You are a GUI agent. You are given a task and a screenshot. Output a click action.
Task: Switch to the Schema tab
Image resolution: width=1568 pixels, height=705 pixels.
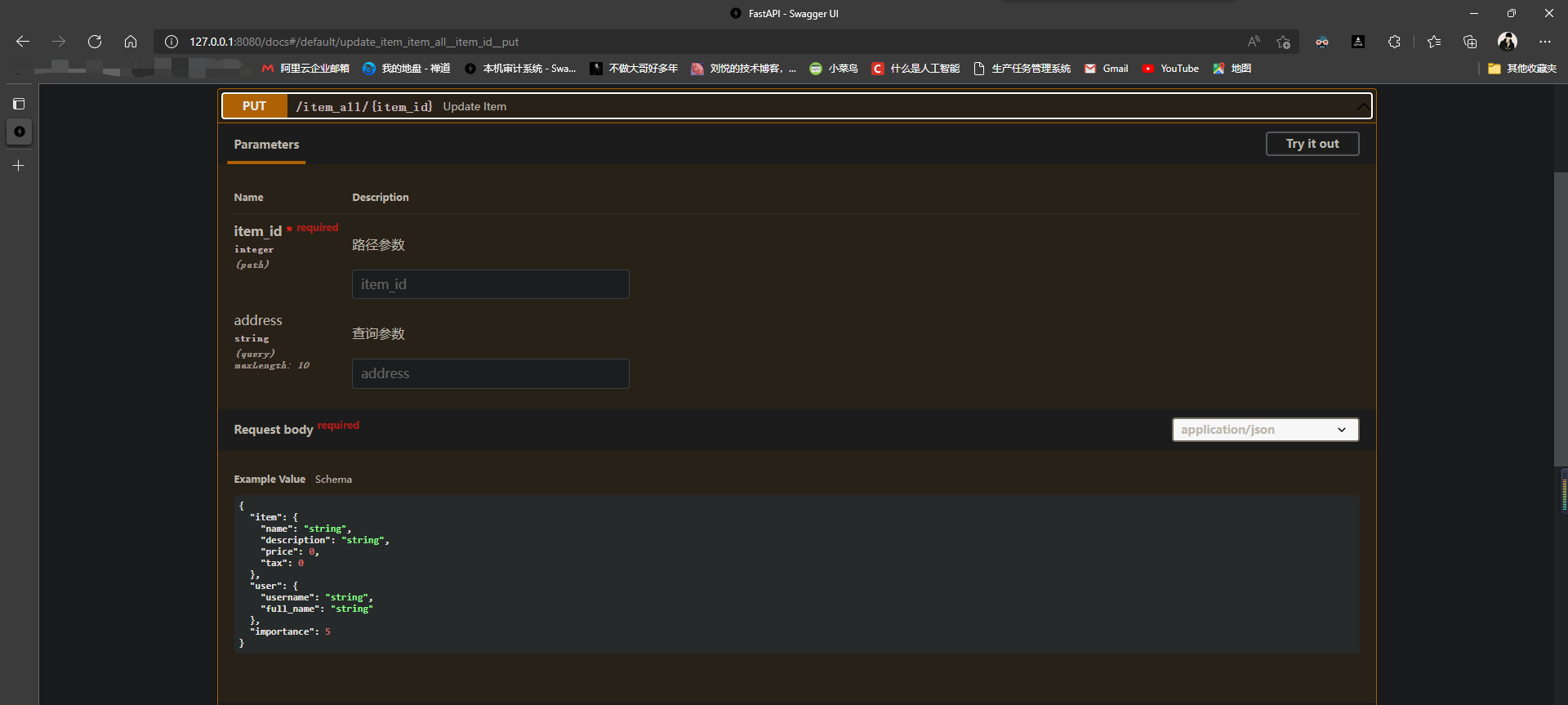pyautogui.click(x=333, y=480)
